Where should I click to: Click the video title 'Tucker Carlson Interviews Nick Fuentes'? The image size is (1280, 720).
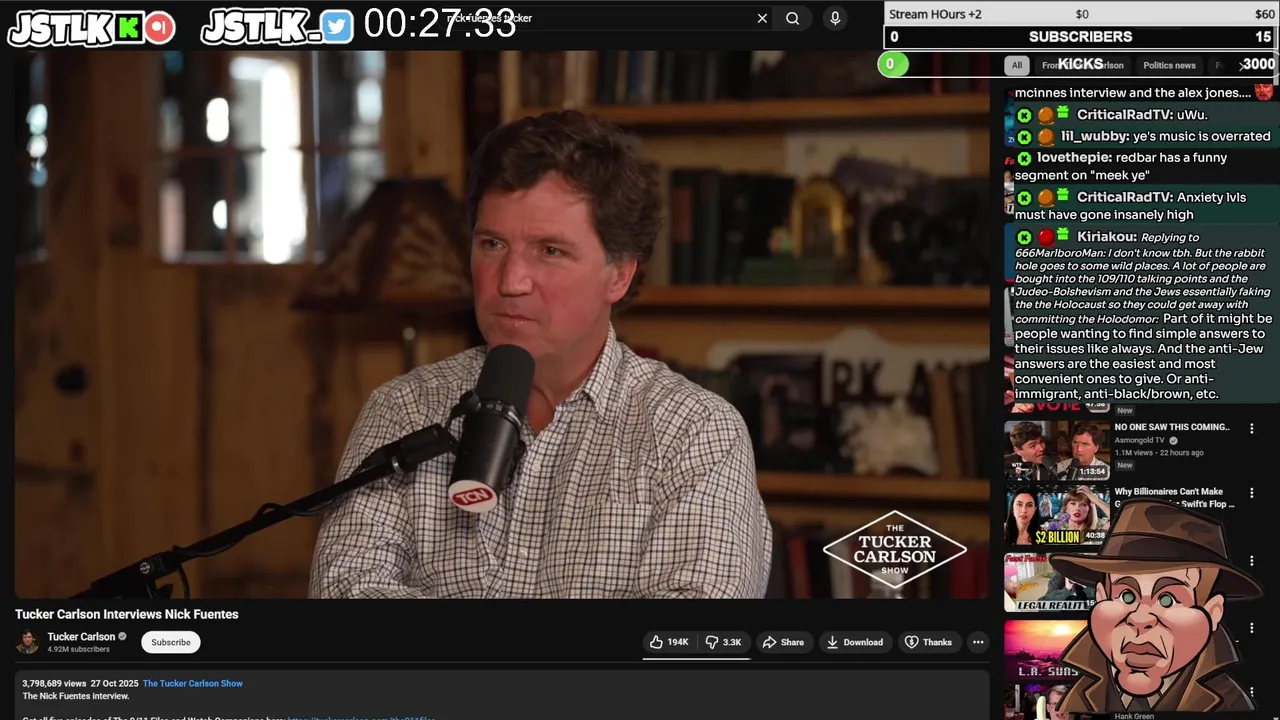click(127, 614)
